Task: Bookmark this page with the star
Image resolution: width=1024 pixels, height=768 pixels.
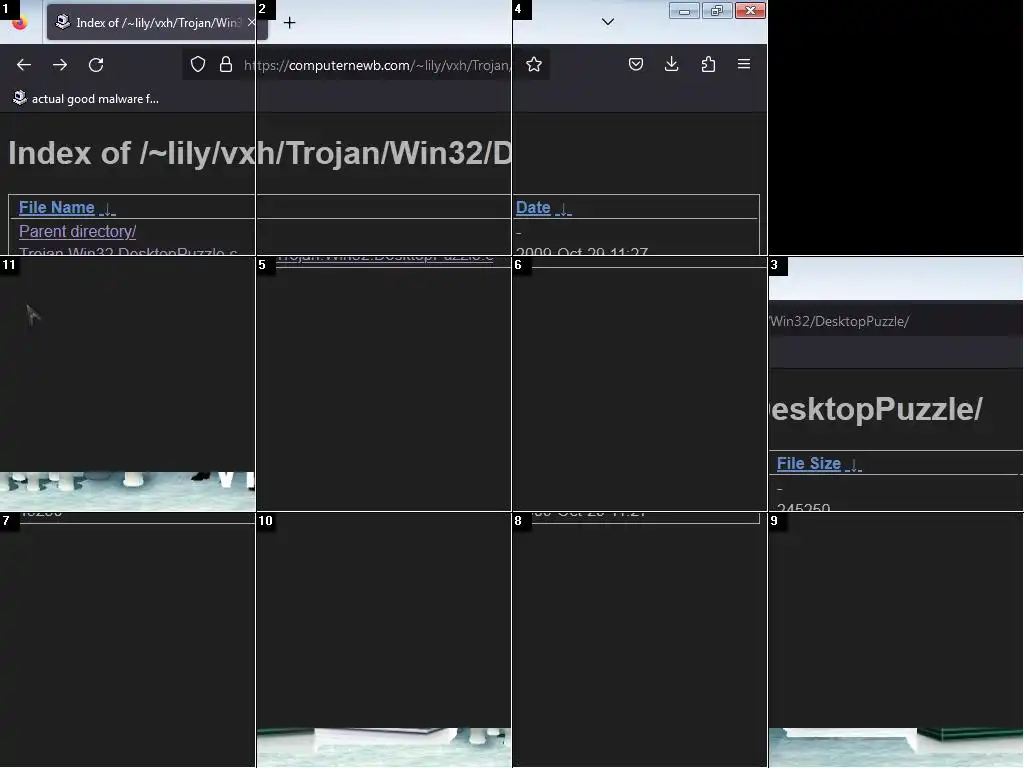Action: pos(534,64)
